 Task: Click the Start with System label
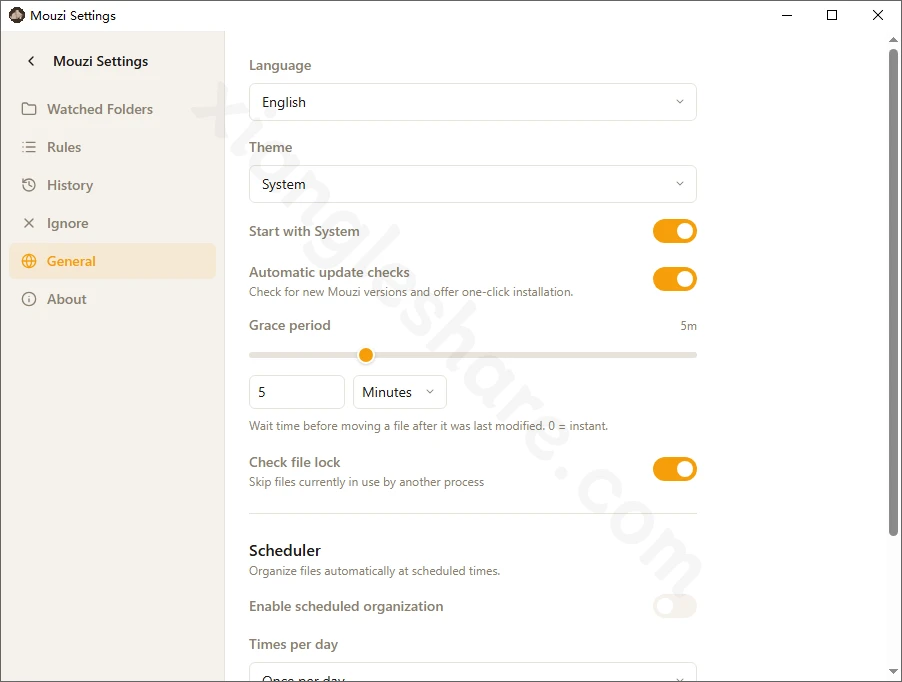tap(304, 231)
